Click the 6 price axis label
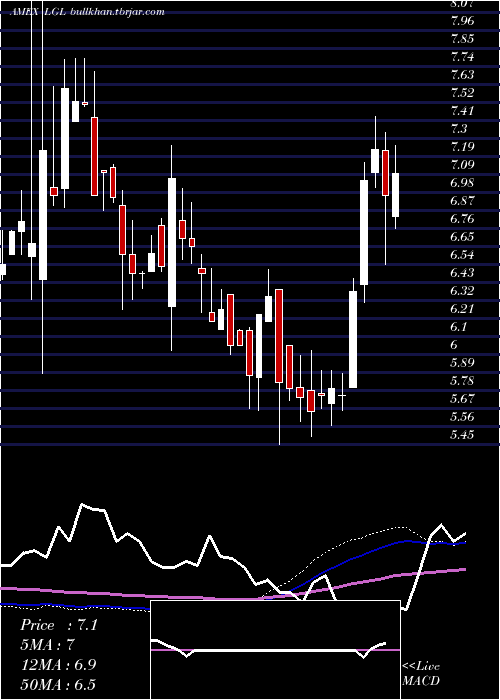 [454, 345]
